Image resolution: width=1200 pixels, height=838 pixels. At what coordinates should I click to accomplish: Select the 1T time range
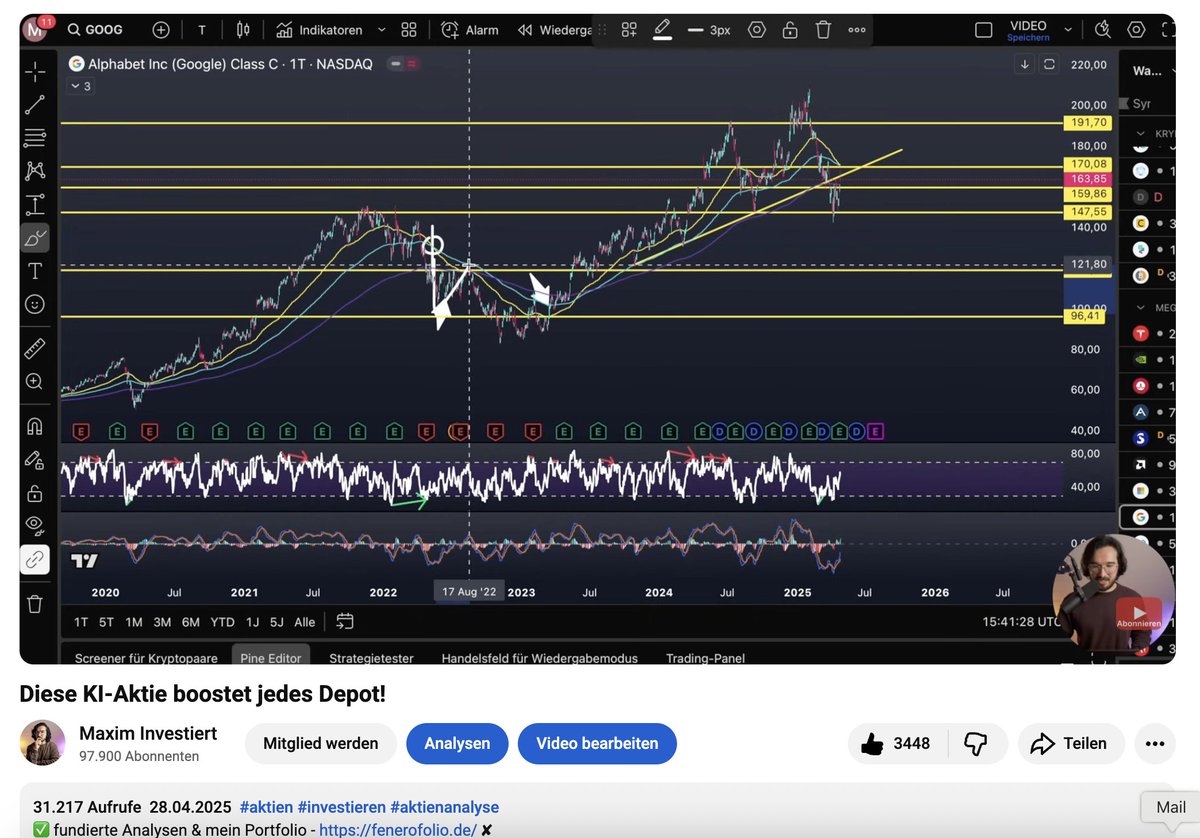pos(80,622)
